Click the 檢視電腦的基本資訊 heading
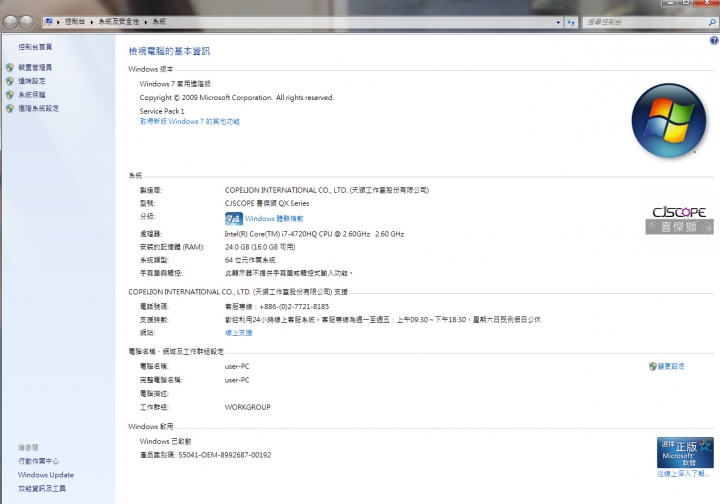The width and height of the screenshot is (720, 504). click(x=169, y=51)
